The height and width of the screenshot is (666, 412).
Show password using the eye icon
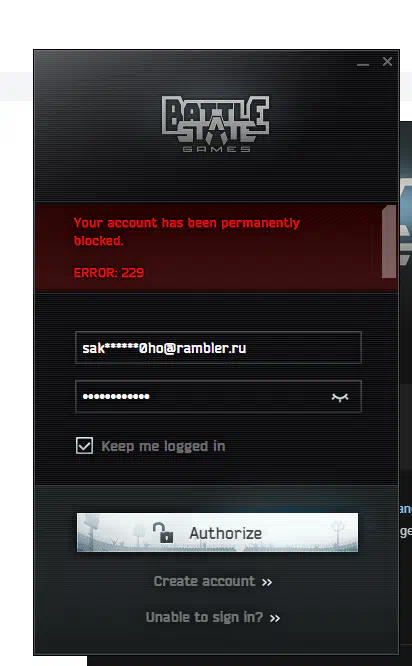pos(340,397)
